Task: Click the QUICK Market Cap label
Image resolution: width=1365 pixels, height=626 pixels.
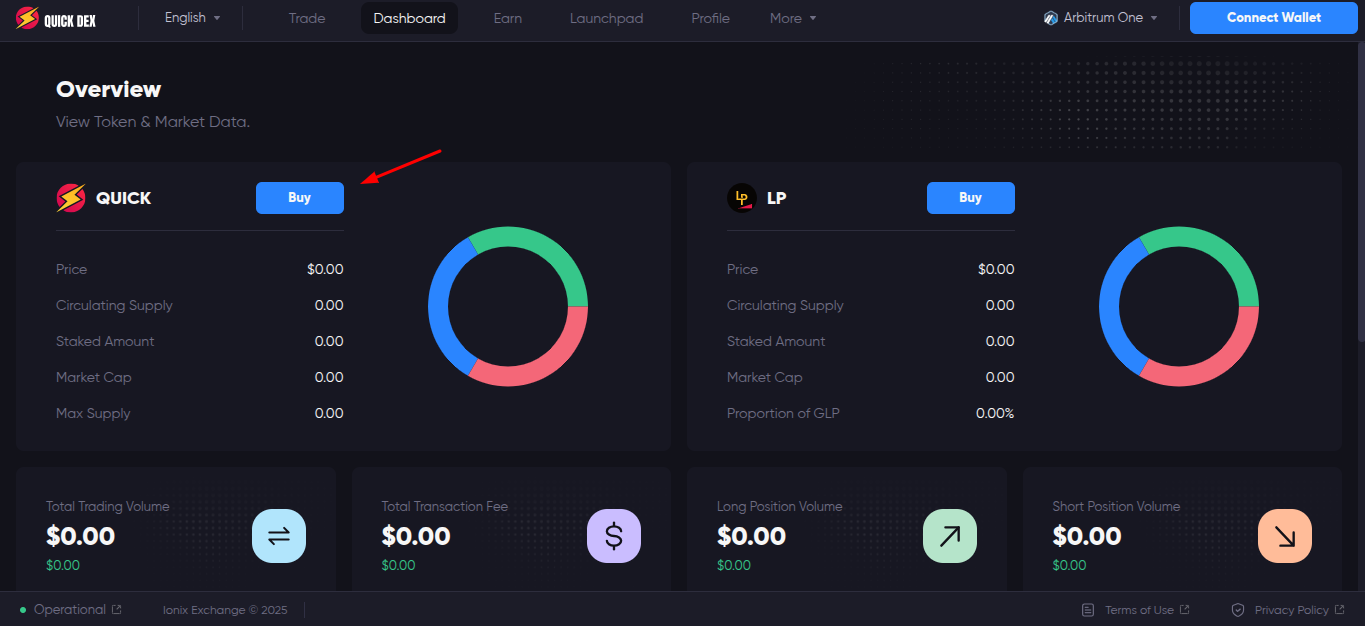Action: coord(94,377)
